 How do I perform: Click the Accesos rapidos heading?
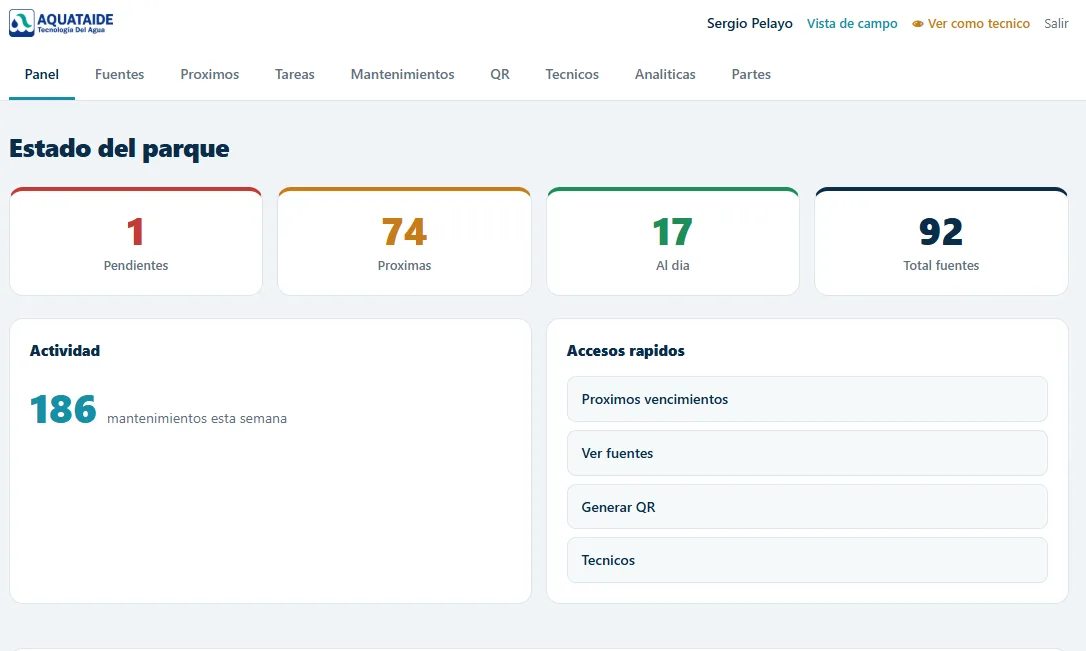[x=625, y=350]
